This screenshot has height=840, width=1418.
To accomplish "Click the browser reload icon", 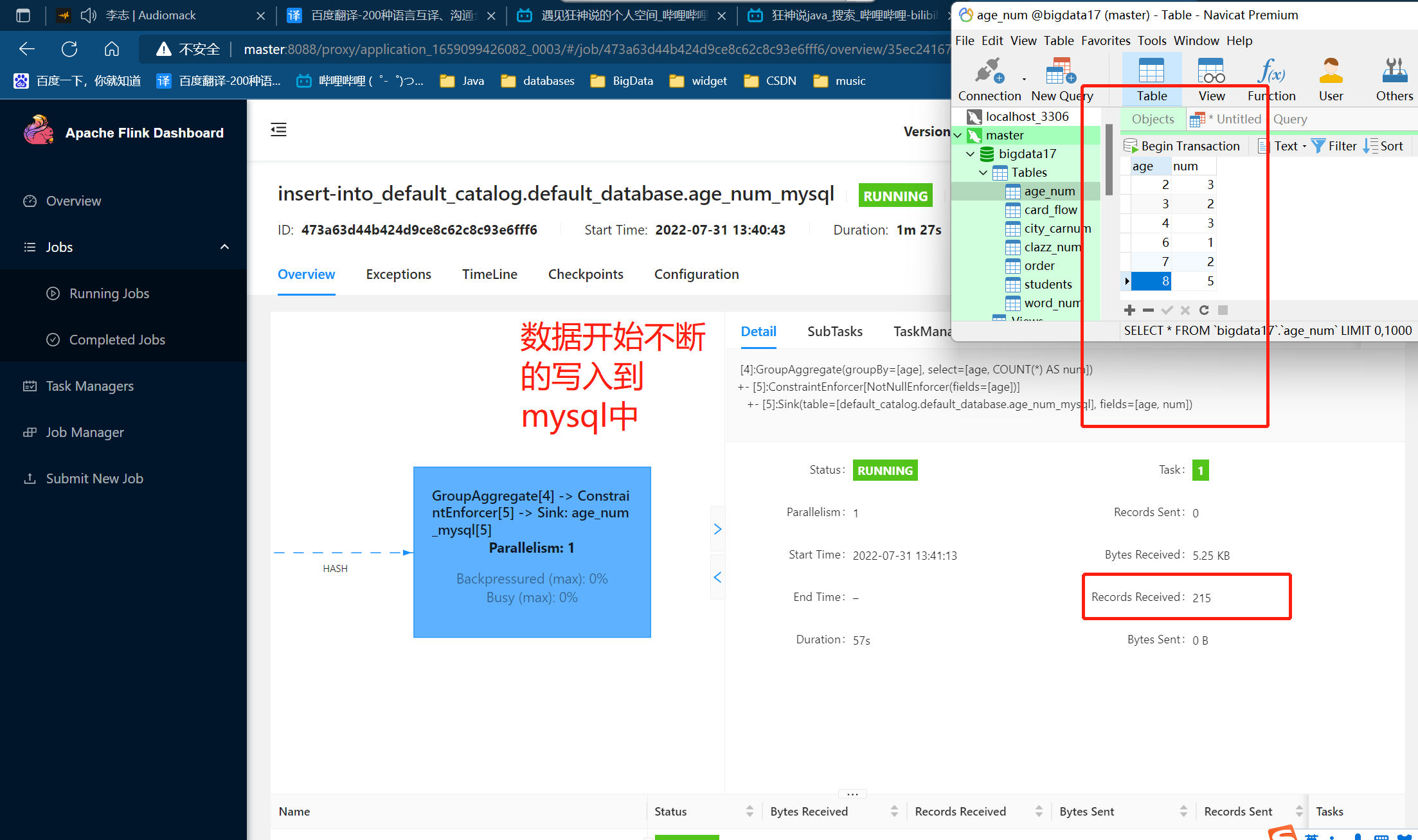I will coord(69,49).
